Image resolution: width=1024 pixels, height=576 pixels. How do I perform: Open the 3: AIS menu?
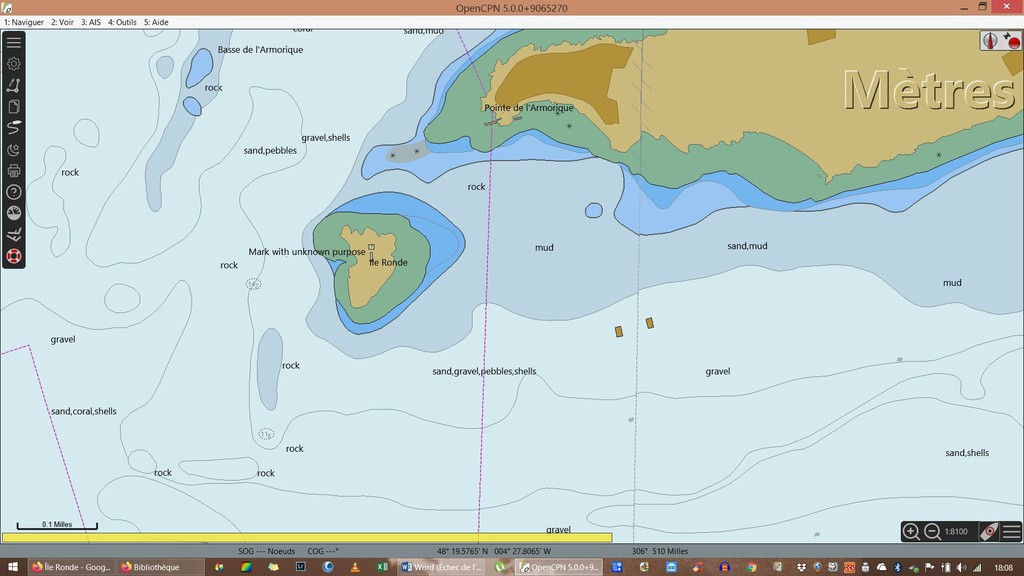[x=91, y=22]
